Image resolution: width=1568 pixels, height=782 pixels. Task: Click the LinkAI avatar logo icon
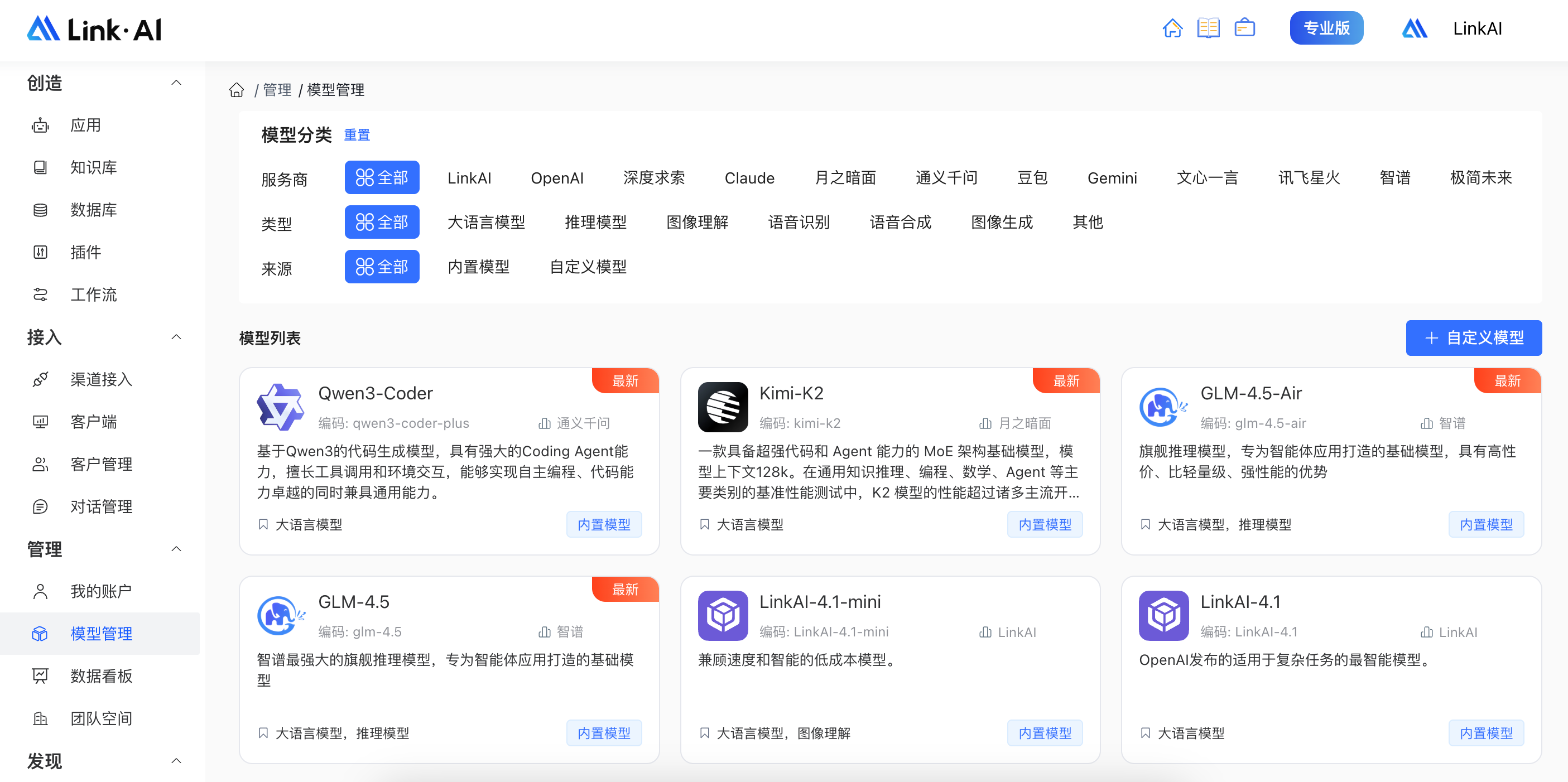1414,28
